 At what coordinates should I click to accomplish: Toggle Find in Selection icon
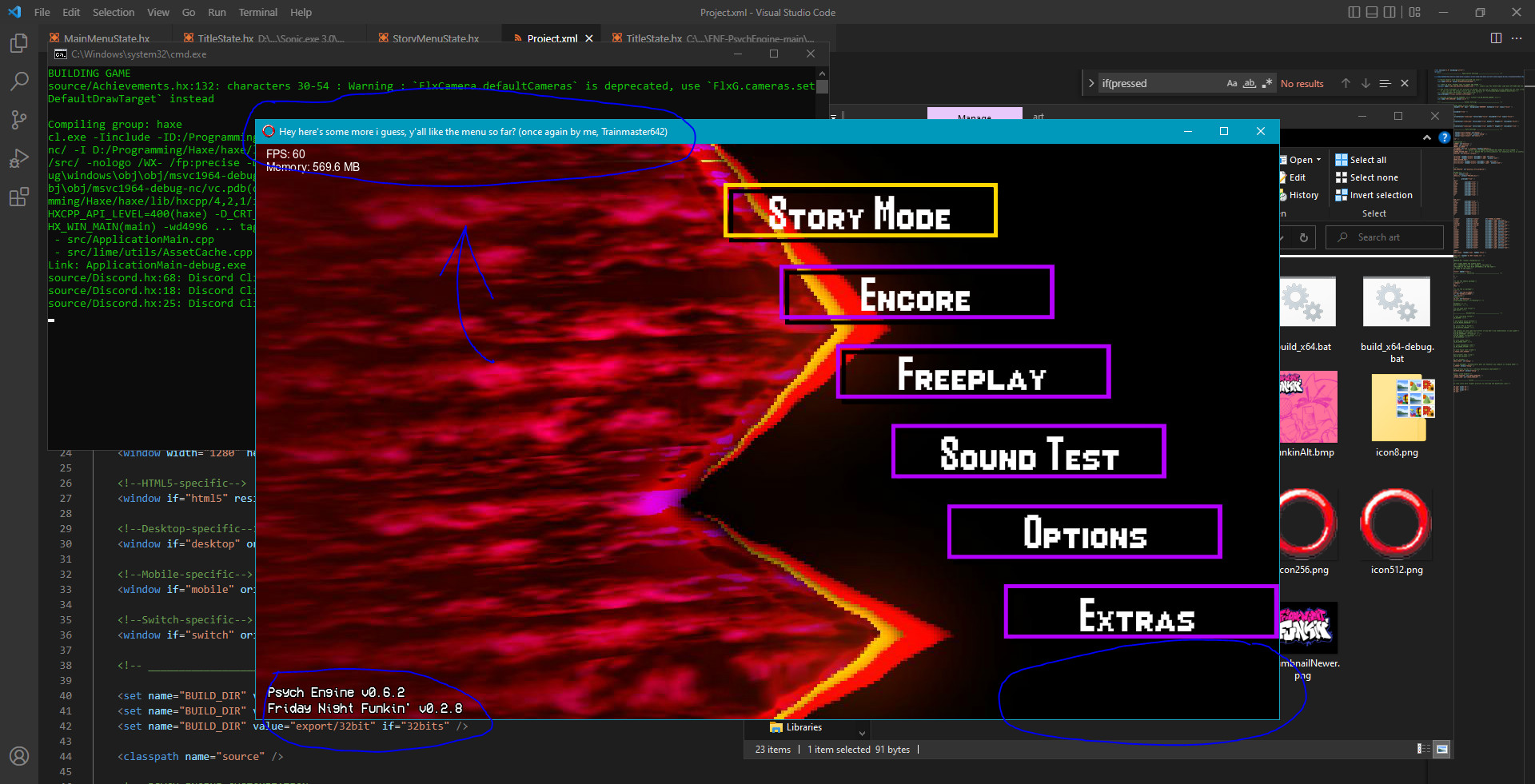pyautogui.click(x=1385, y=83)
